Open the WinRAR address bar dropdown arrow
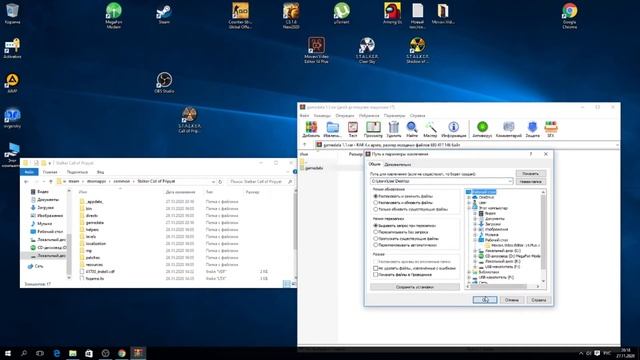The image size is (640, 360). click(617, 145)
